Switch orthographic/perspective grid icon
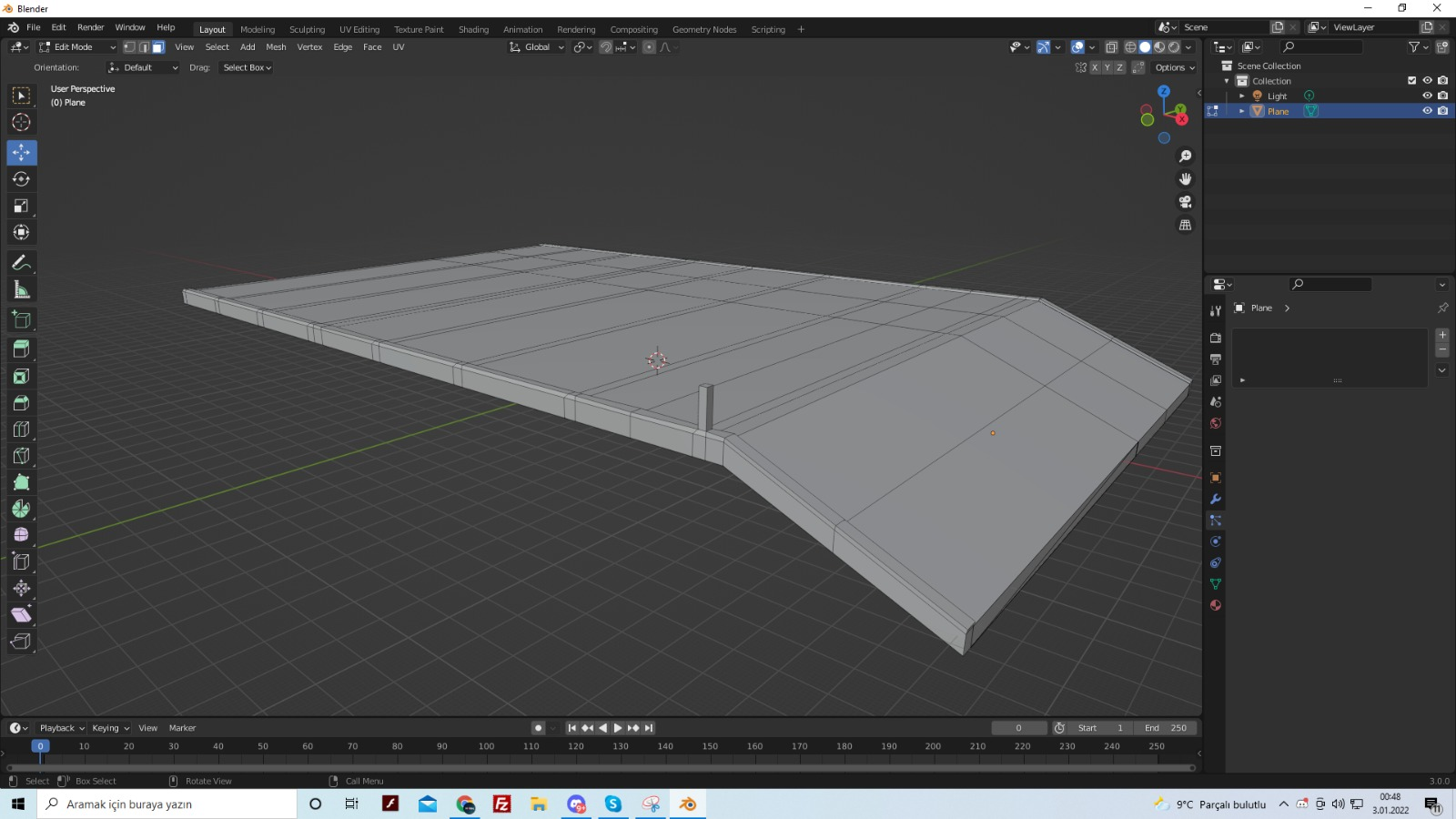The width and height of the screenshot is (1456, 819). [x=1185, y=225]
